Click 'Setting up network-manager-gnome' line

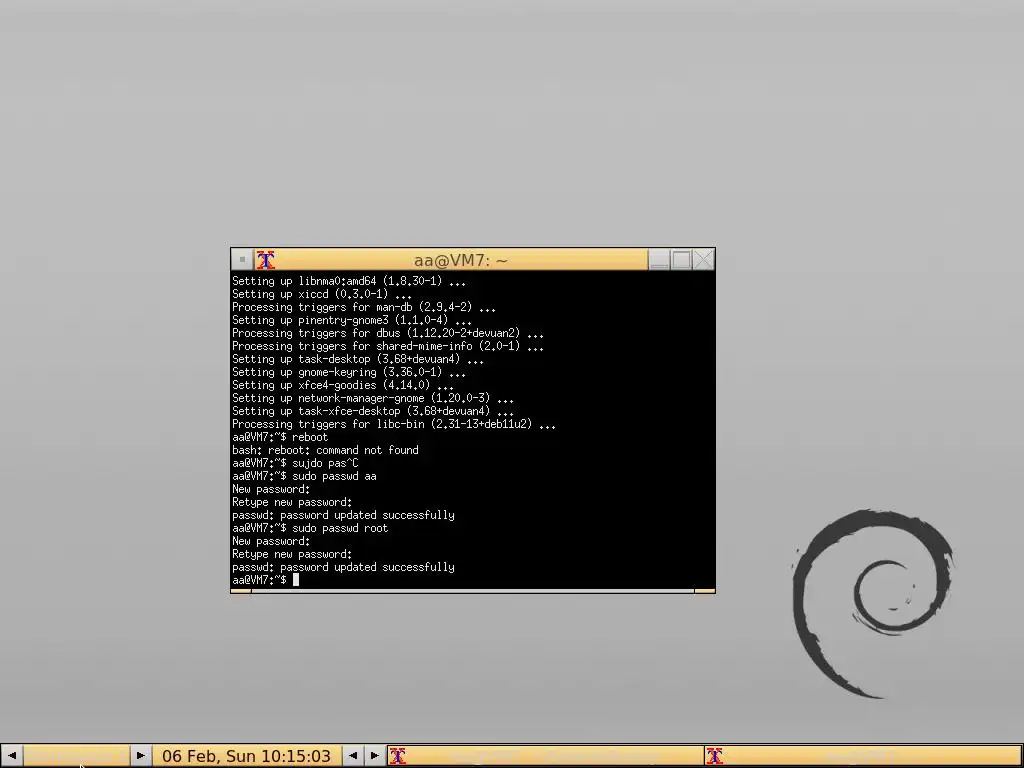point(373,398)
